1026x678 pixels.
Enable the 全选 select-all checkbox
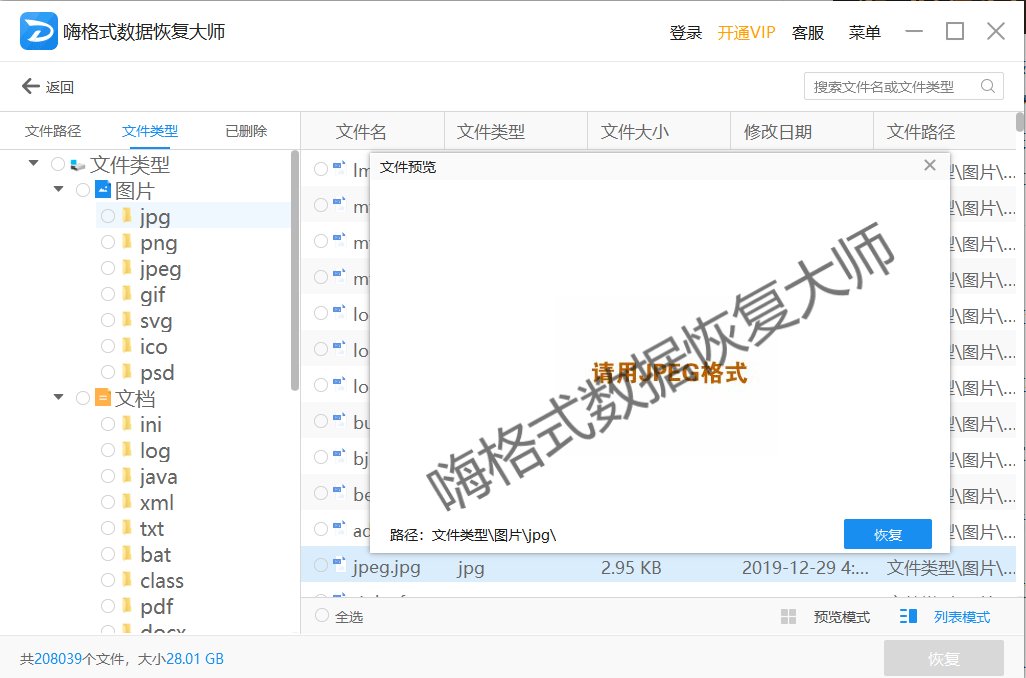click(322, 616)
